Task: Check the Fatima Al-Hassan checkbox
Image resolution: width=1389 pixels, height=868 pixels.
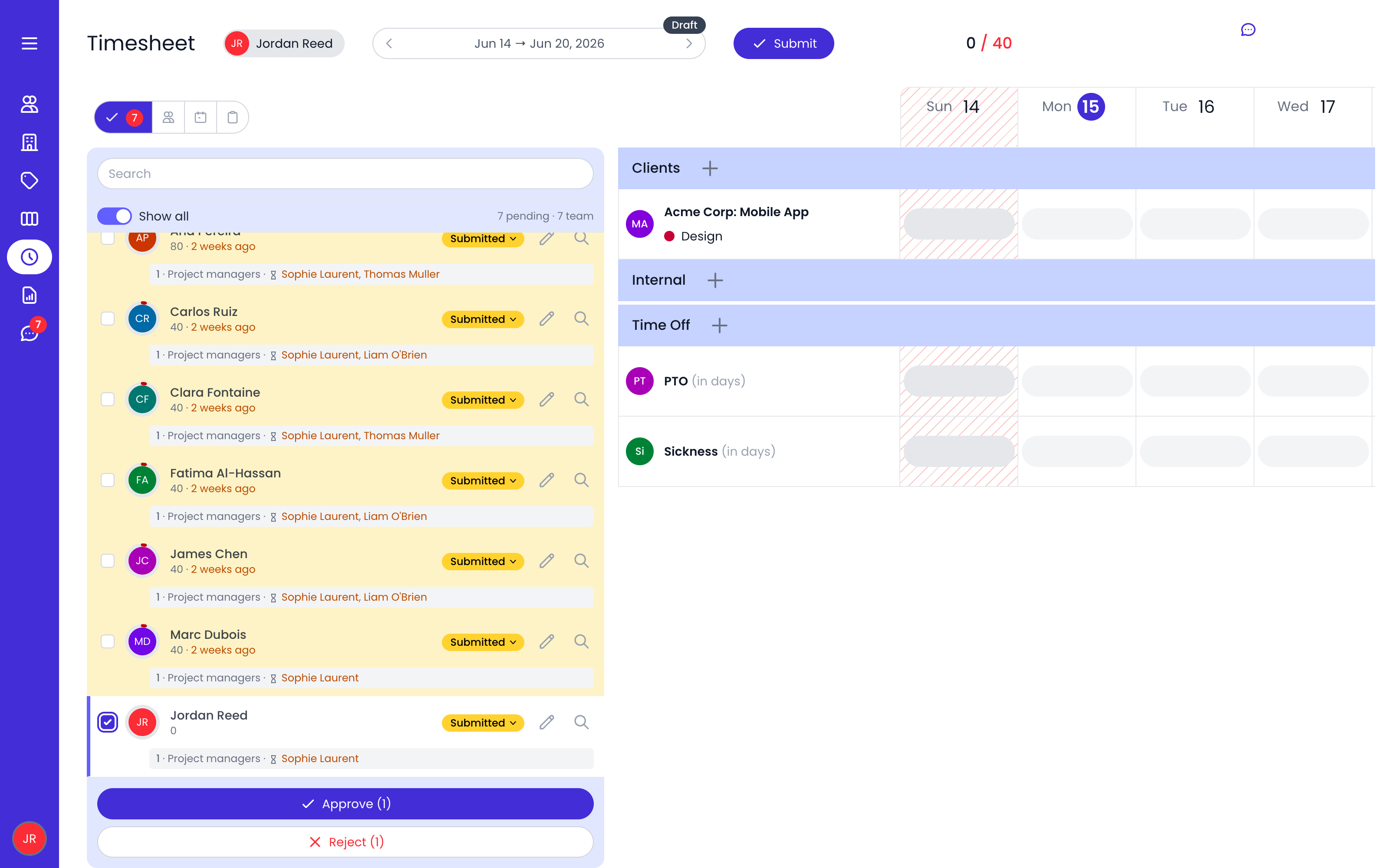Action: tap(107, 480)
